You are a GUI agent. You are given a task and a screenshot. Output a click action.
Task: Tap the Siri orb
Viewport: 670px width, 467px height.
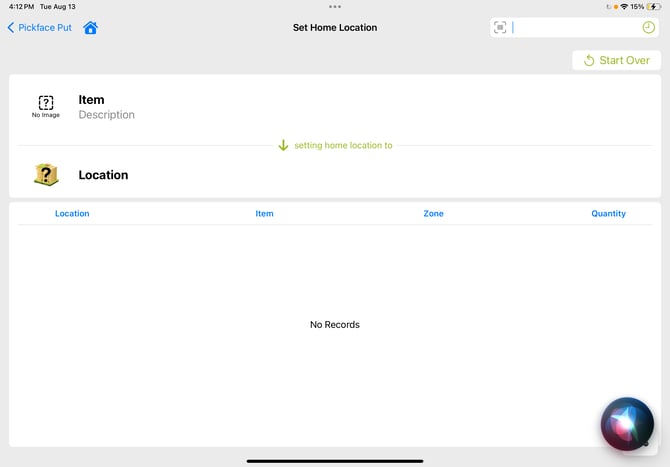click(627, 424)
